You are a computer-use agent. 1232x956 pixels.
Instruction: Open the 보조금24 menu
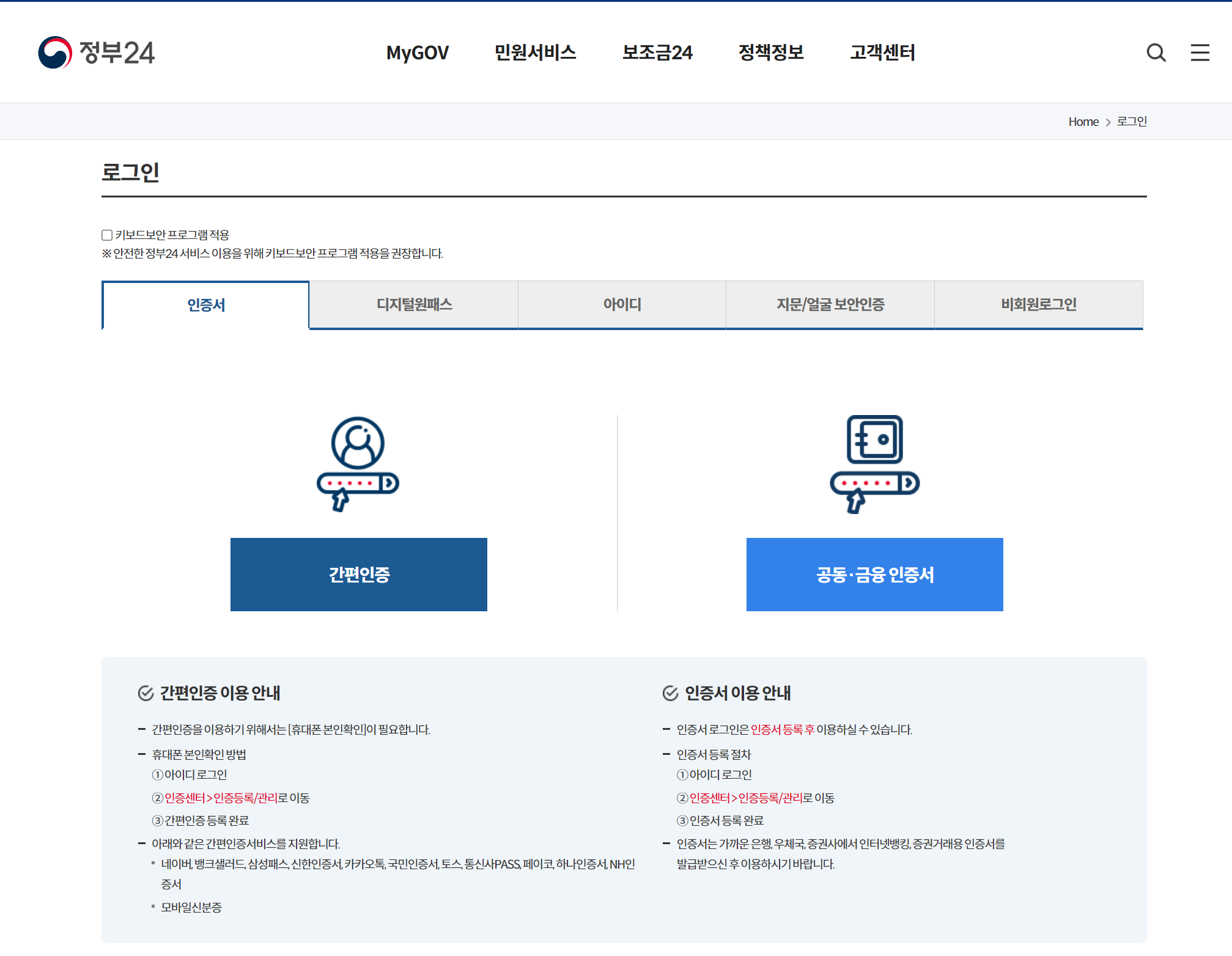(x=657, y=53)
